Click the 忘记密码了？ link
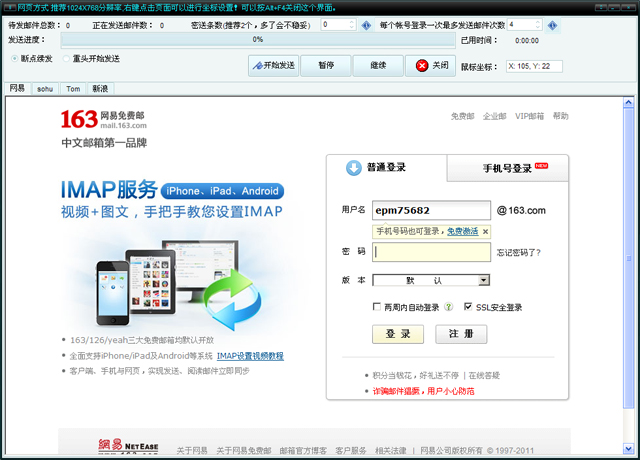The width and height of the screenshot is (640, 460). [518, 253]
